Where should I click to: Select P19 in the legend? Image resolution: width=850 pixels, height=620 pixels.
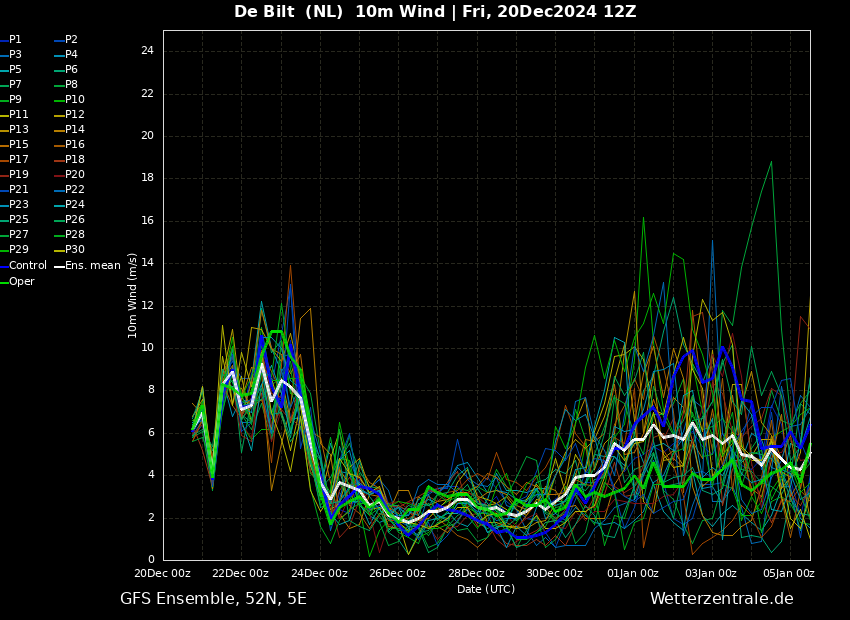[x=18, y=175]
